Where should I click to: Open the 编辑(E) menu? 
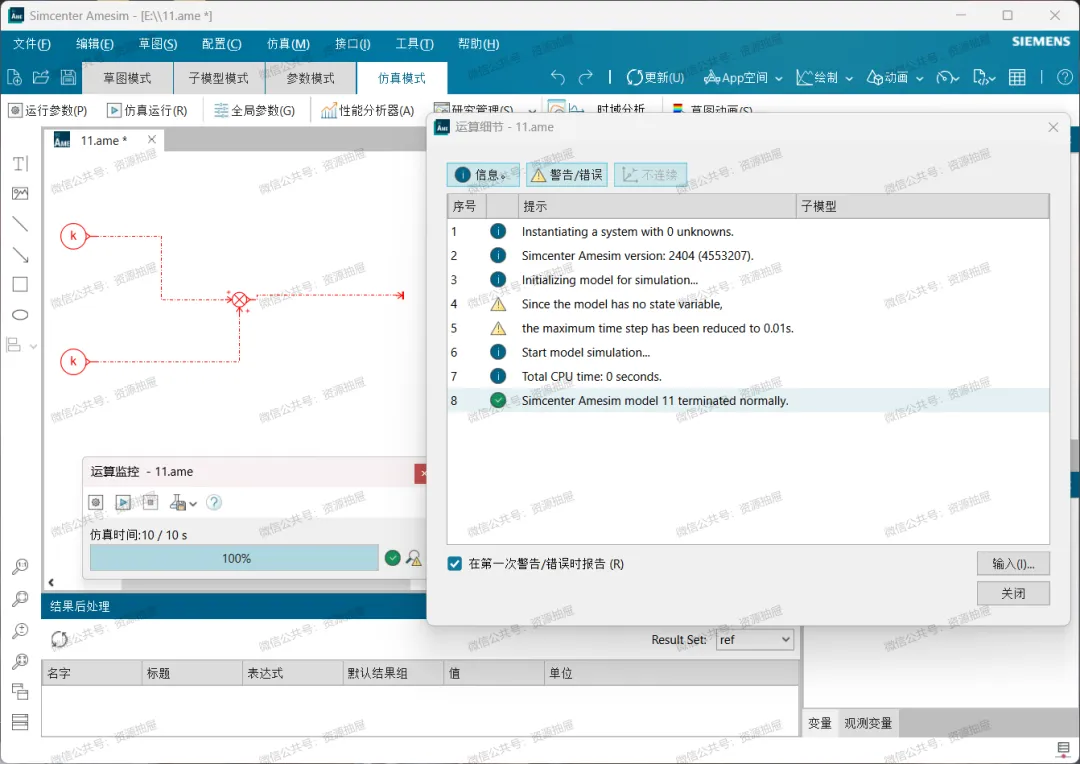pos(94,44)
